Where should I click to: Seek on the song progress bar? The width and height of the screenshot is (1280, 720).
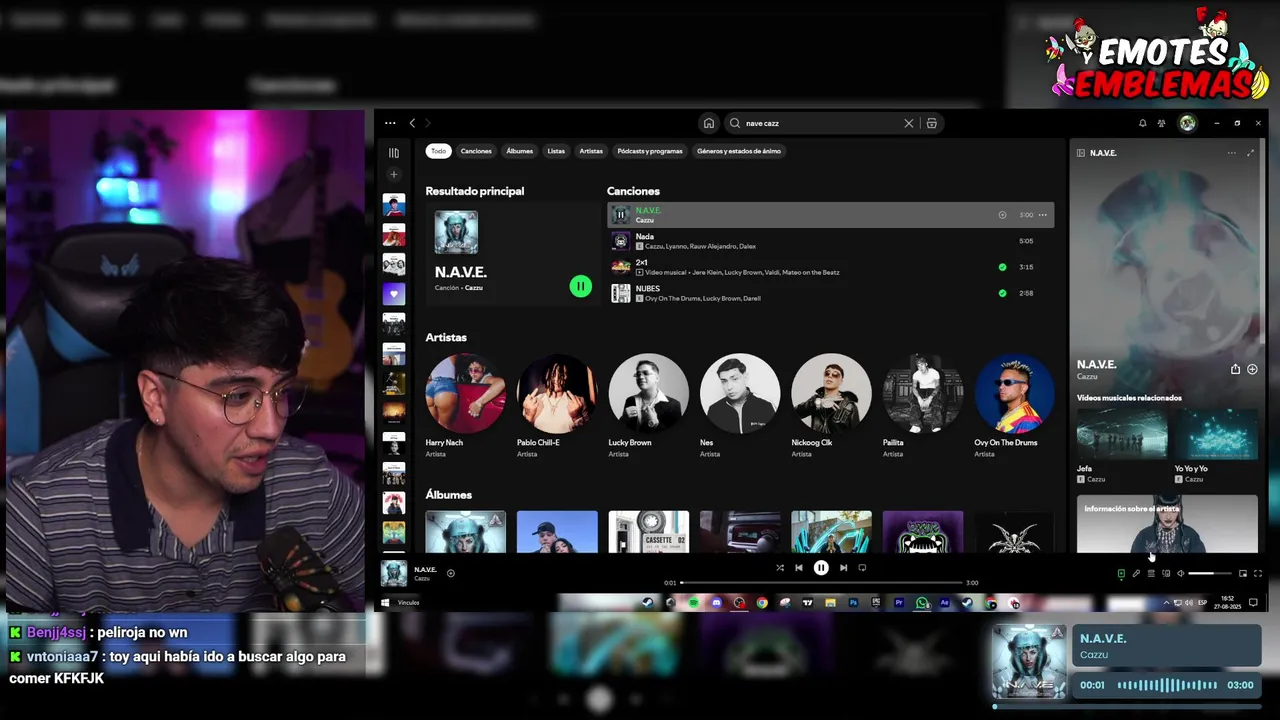coord(821,583)
